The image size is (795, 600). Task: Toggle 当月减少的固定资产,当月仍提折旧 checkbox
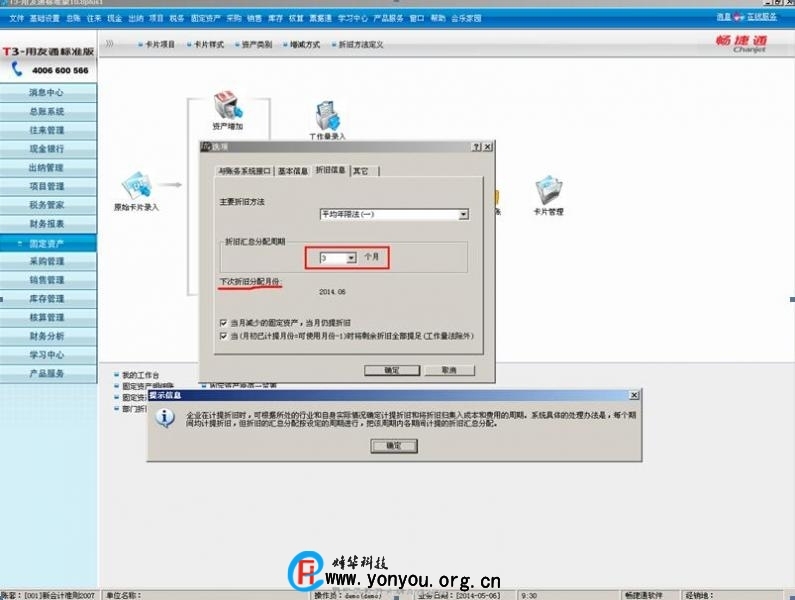tap(223, 323)
